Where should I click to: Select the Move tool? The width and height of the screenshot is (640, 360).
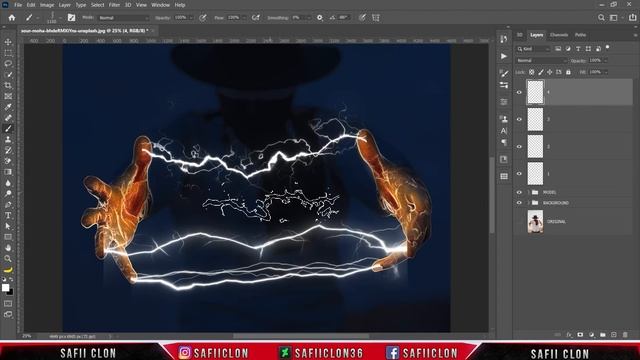click(x=8, y=42)
